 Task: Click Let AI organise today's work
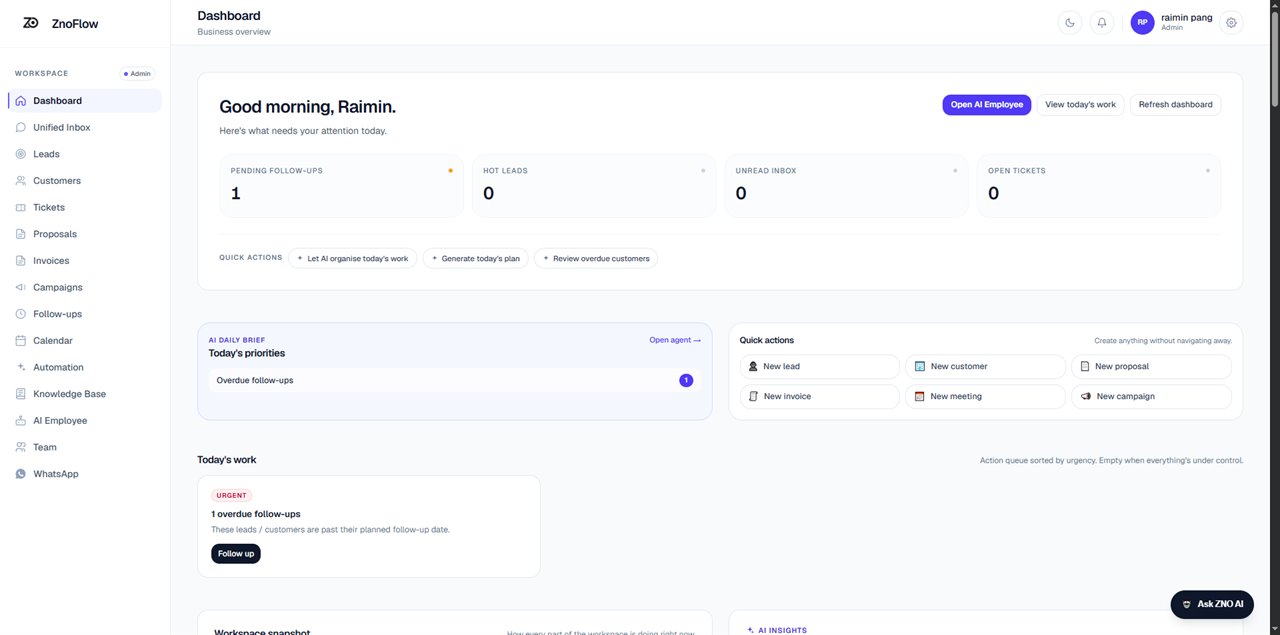[x=353, y=258]
